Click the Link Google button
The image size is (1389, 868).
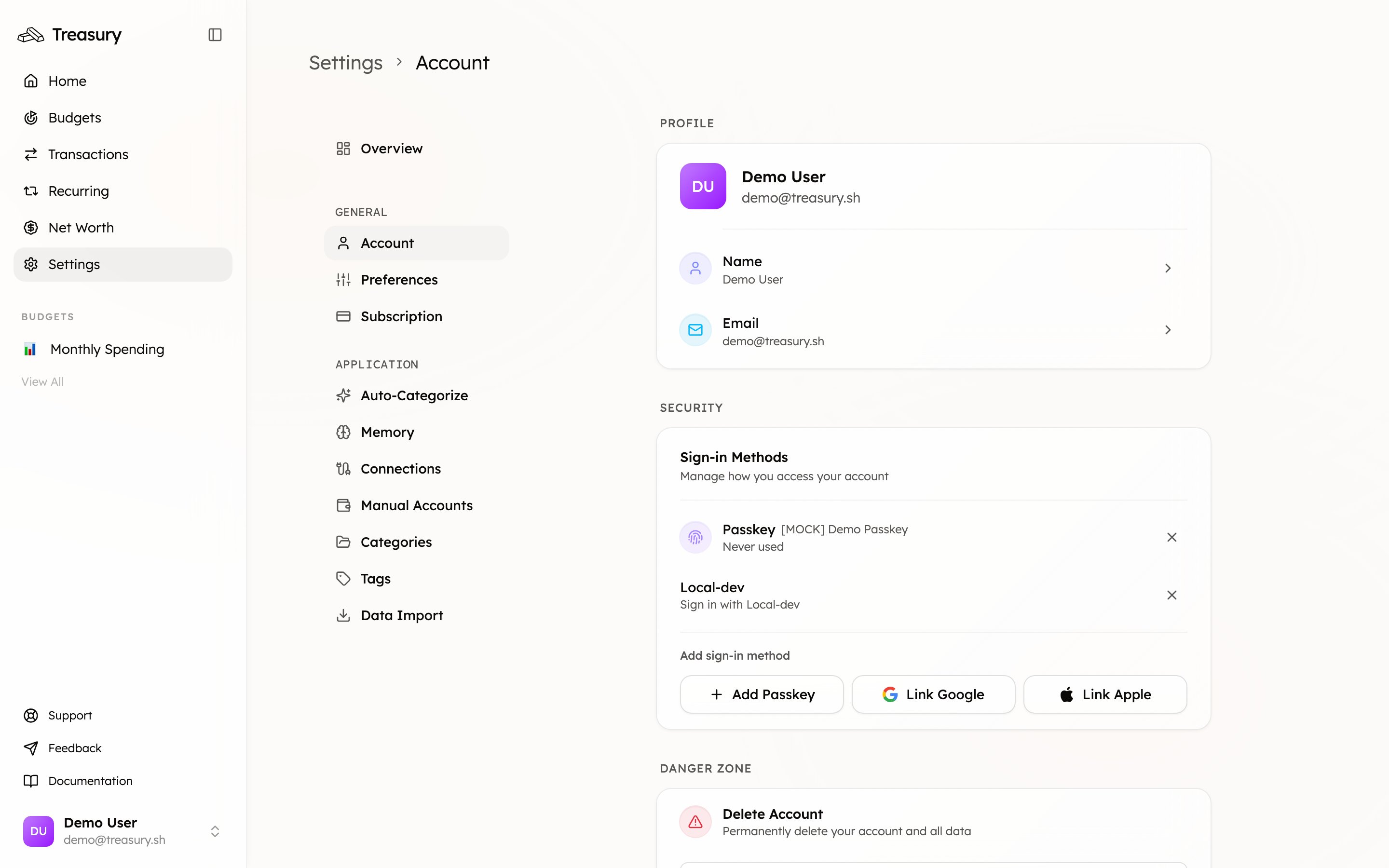coord(933,694)
